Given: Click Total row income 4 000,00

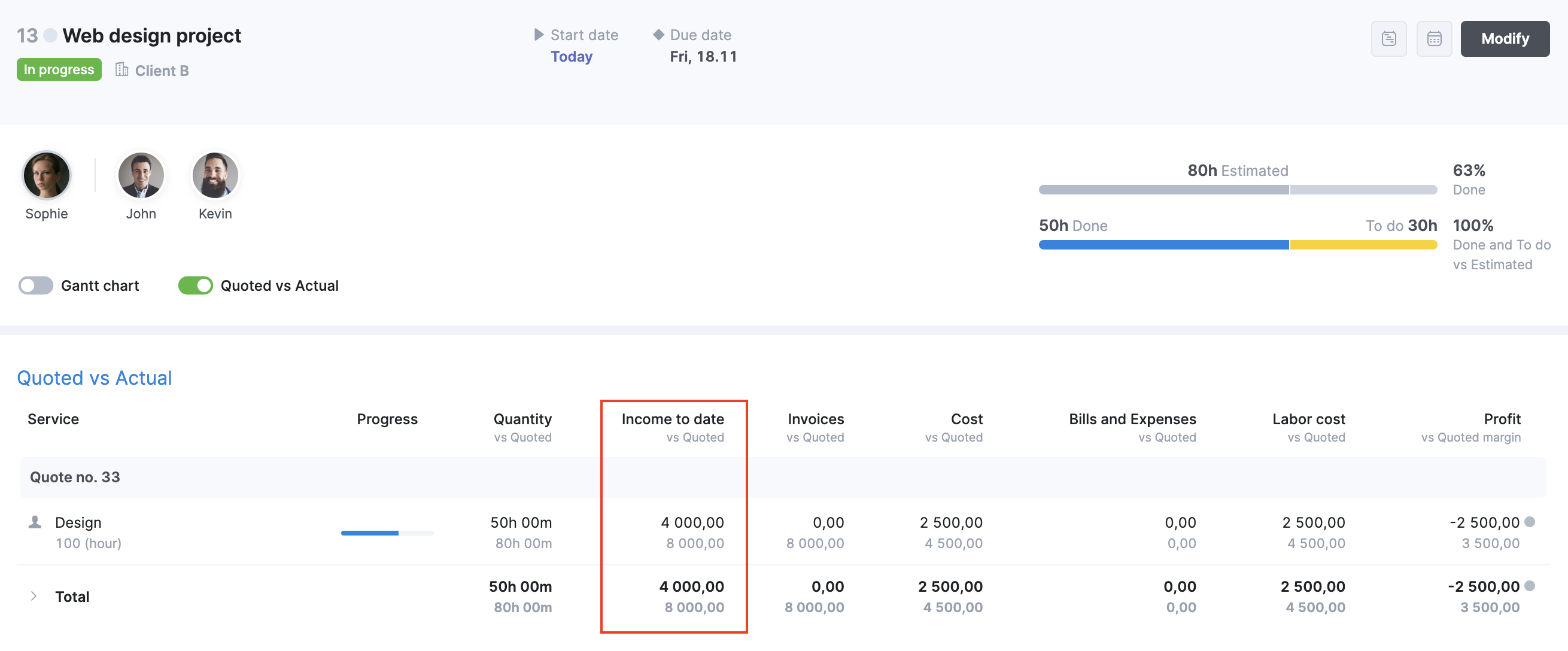Looking at the screenshot, I should click(691, 586).
